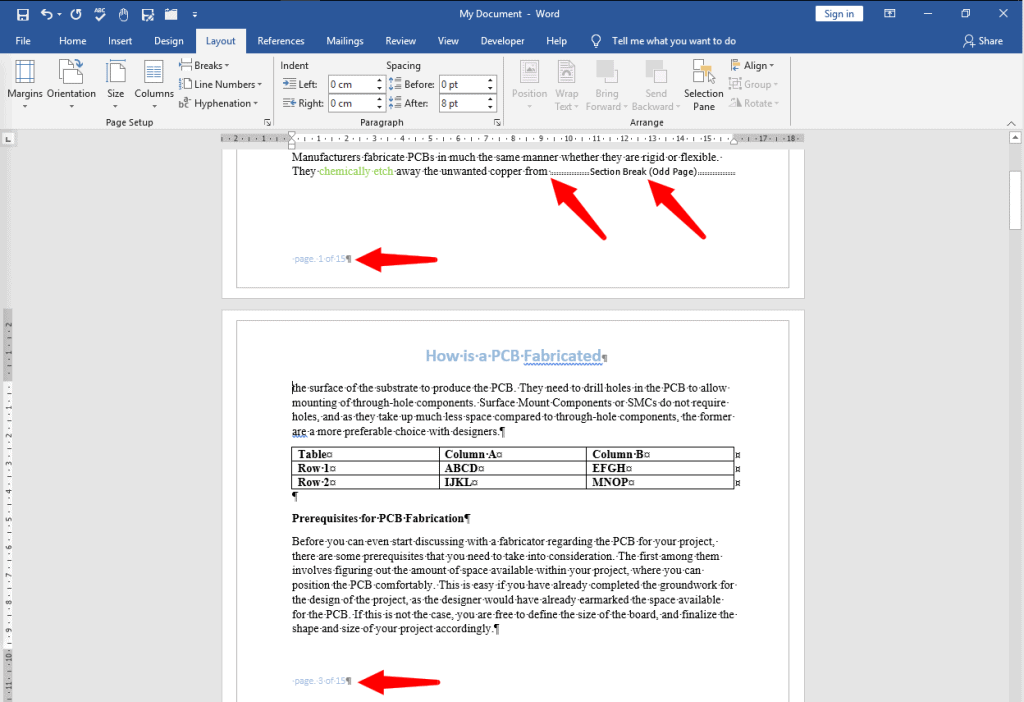The height and width of the screenshot is (702, 1024).
Task: Switch to the Insert tab
Action: pos(120,40)
